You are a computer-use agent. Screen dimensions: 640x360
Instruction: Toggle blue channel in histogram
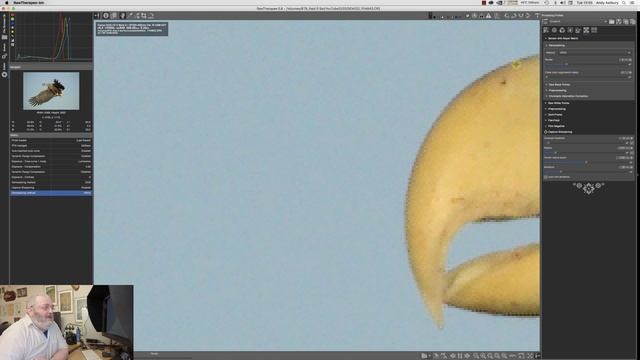13,23
